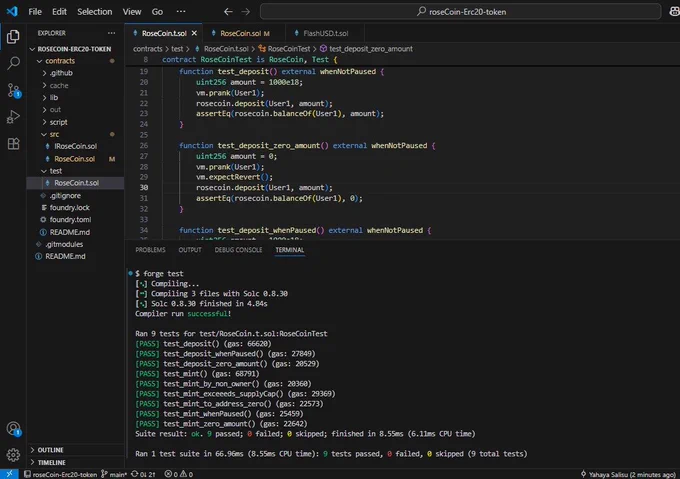Collapse the contracts folder

click(x=75, y=61)
